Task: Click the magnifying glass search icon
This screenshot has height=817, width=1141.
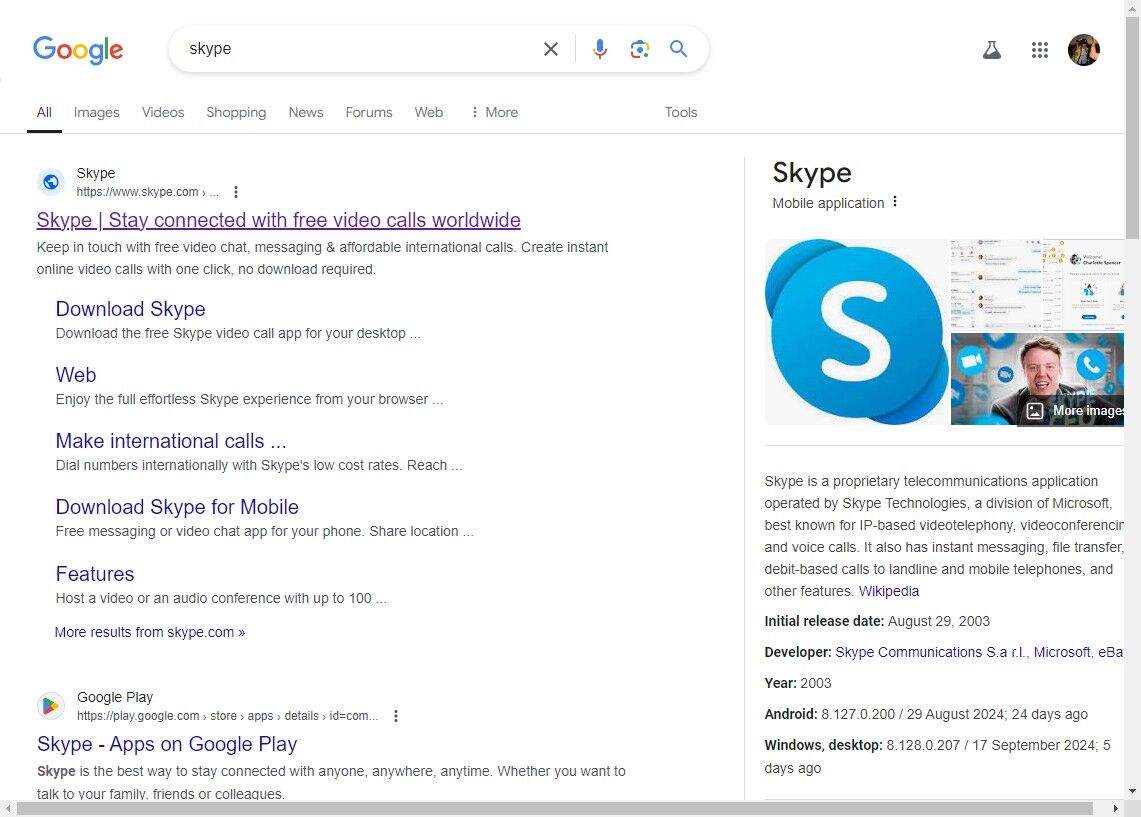Action: (678, 49)
